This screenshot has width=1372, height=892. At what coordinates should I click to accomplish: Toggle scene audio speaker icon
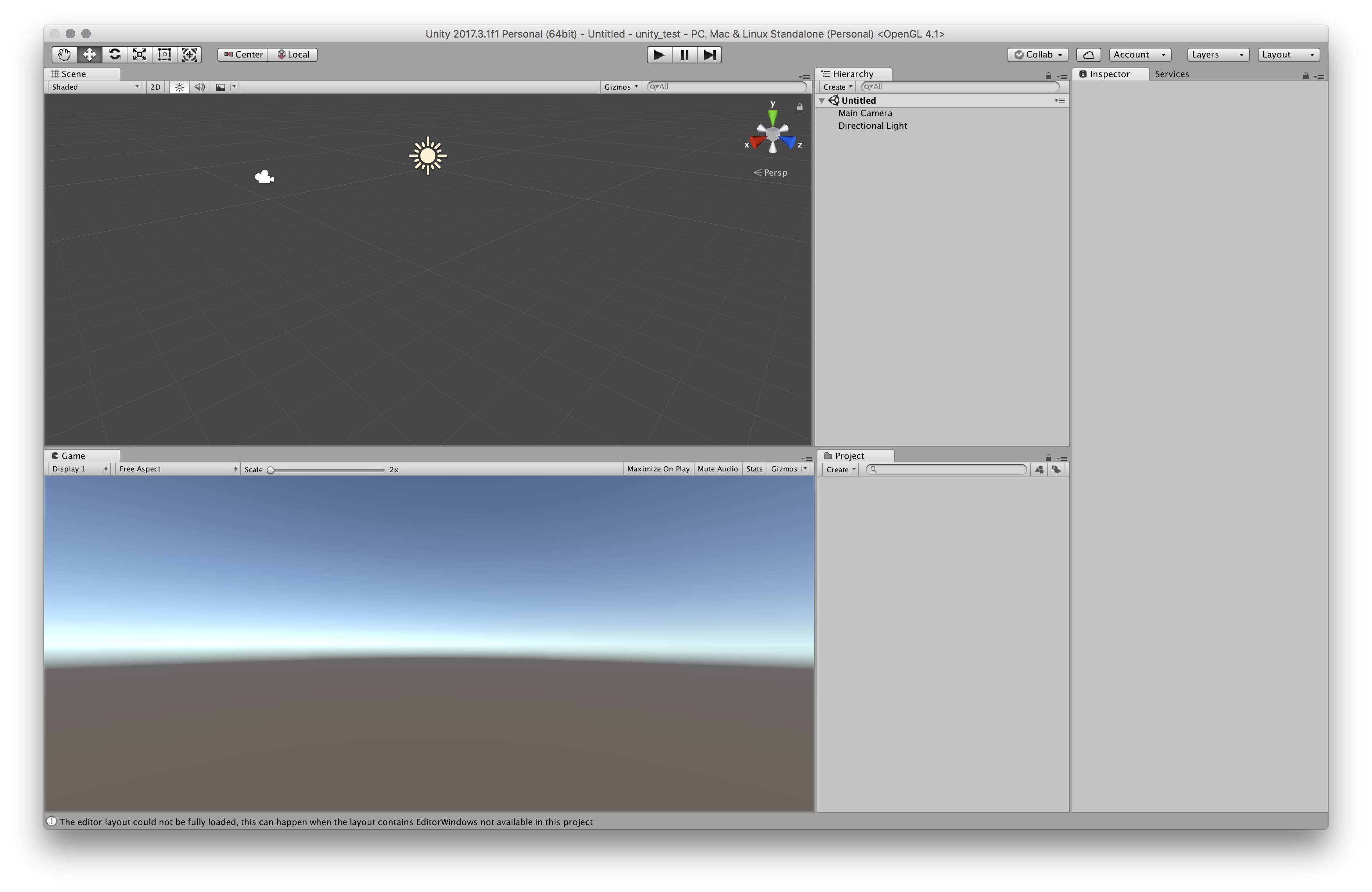click(199, 87)
